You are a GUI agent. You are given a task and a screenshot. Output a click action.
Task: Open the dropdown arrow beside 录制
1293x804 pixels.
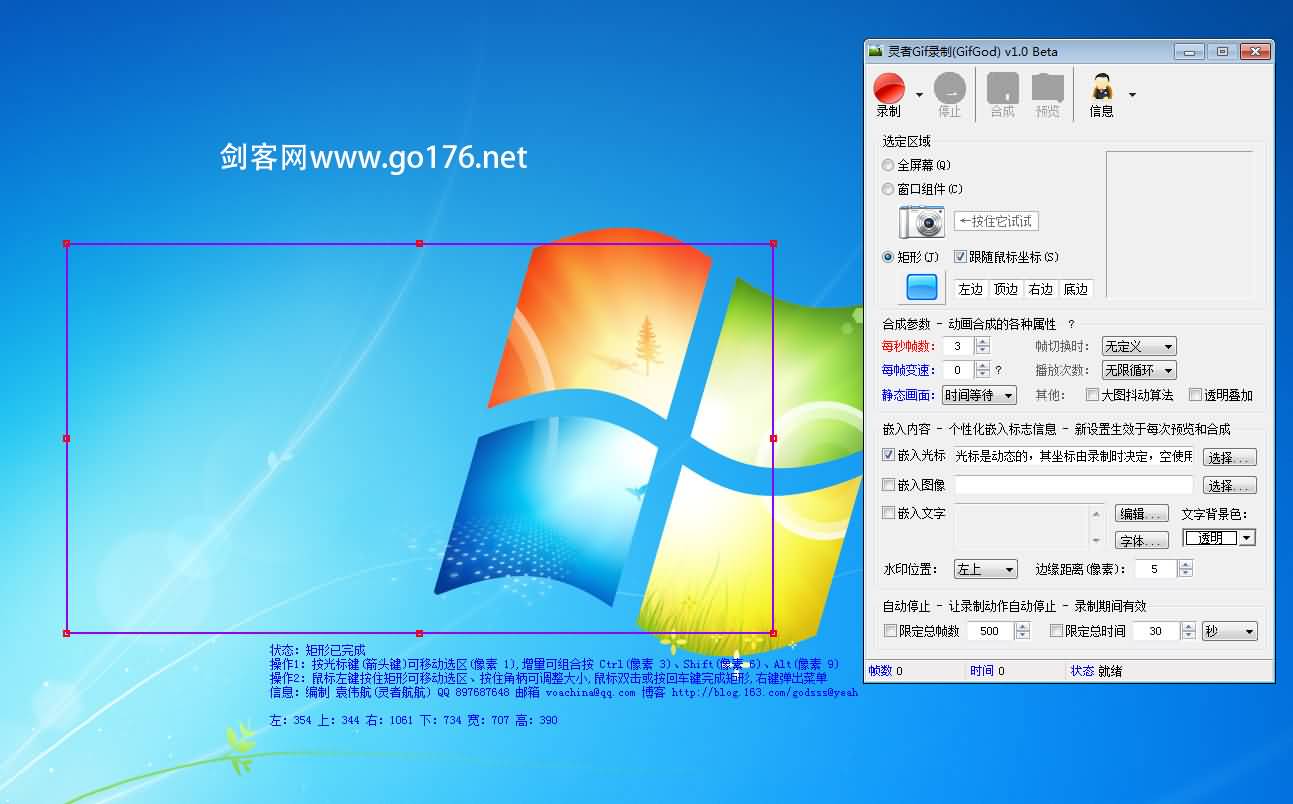click(919, 95)
